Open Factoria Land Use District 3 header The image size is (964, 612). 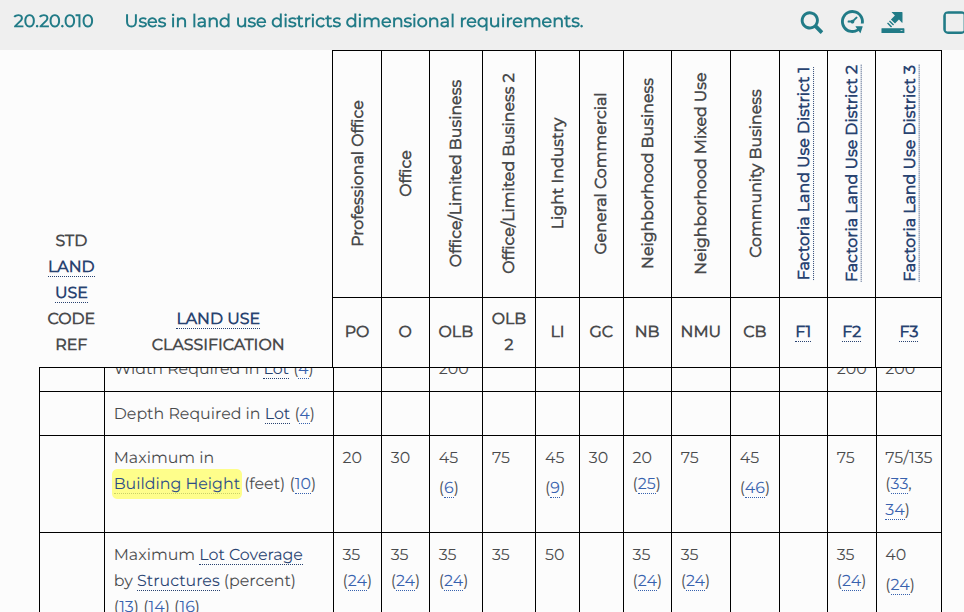click(909, 173)
